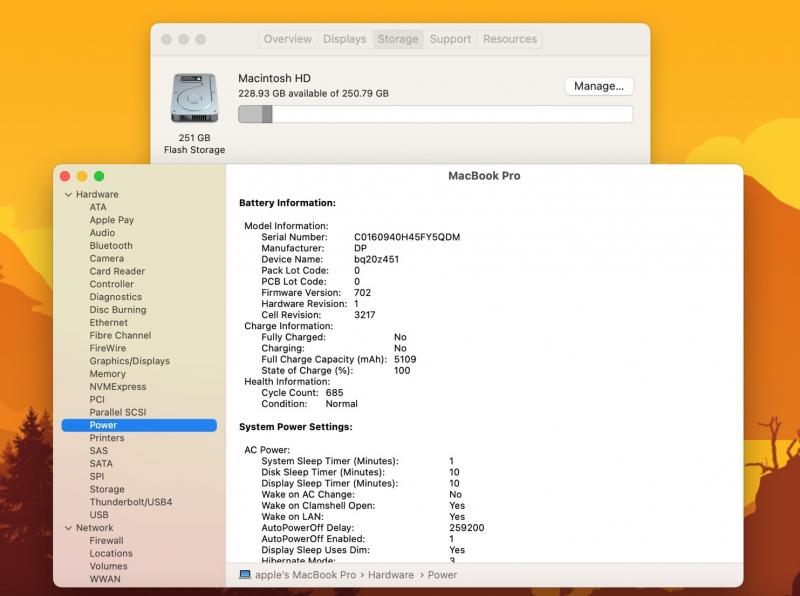Choose Printers in the sidebar
The height and width of the screenshot is (596, 800).
click(x=107, y=438)
